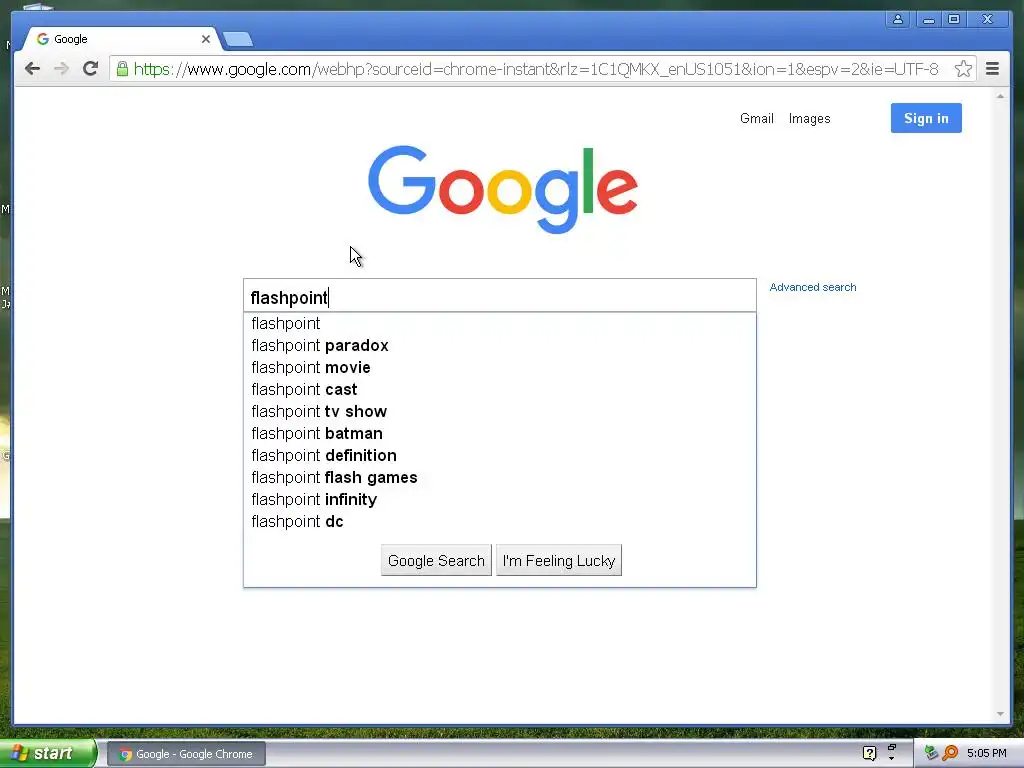Open Images link
The height and width of the screenshot is (768, 1024).
[809, 118]
